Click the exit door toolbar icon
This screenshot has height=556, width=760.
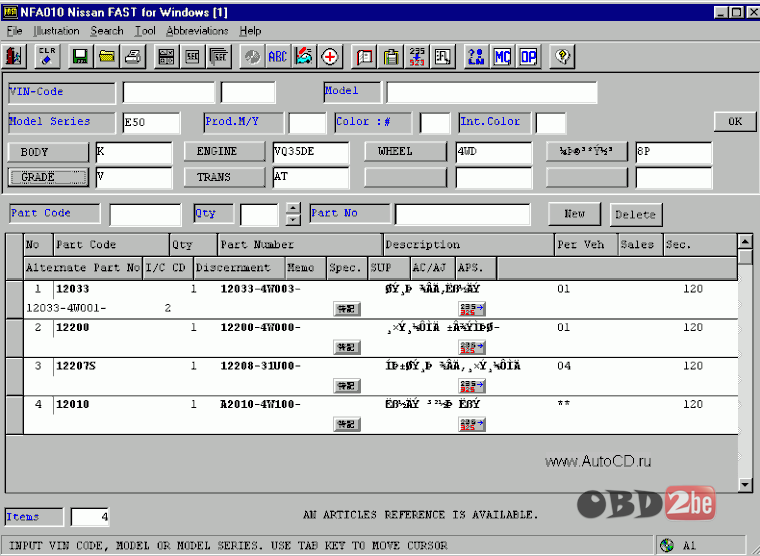14,57
